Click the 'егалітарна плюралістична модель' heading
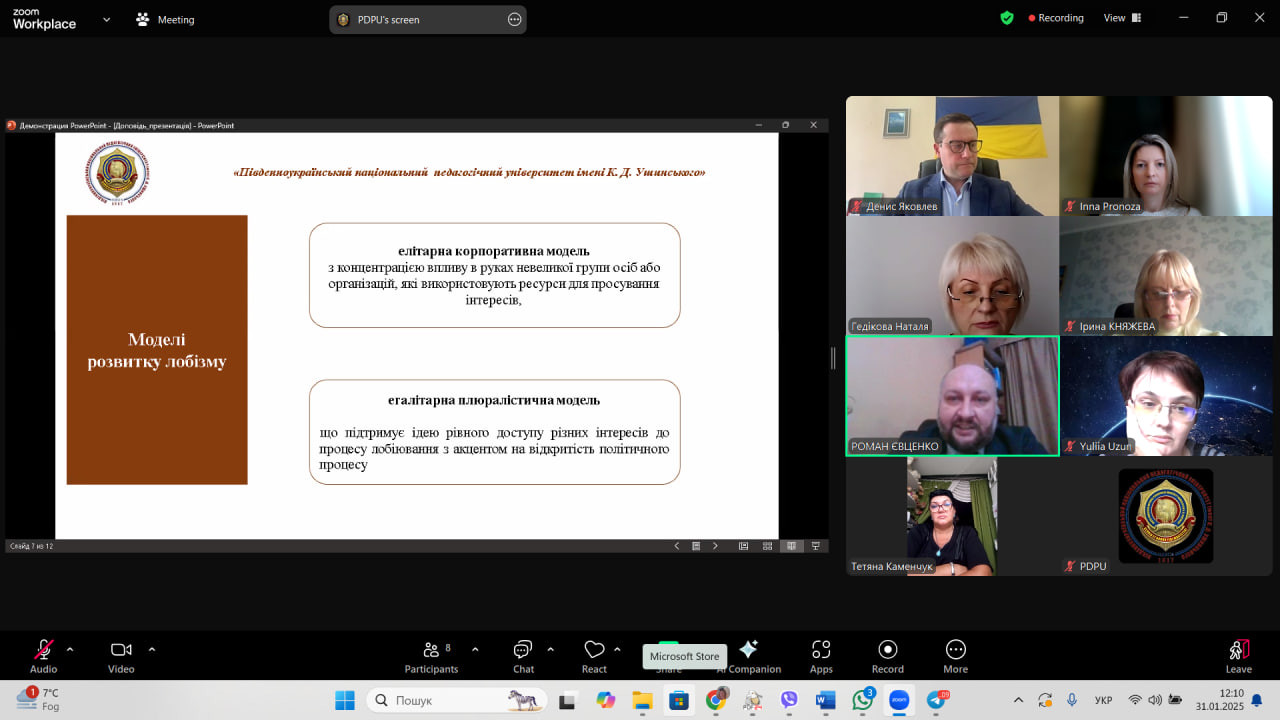The height and width of the screenshot is (720, 1280). [x=494, y=400]
